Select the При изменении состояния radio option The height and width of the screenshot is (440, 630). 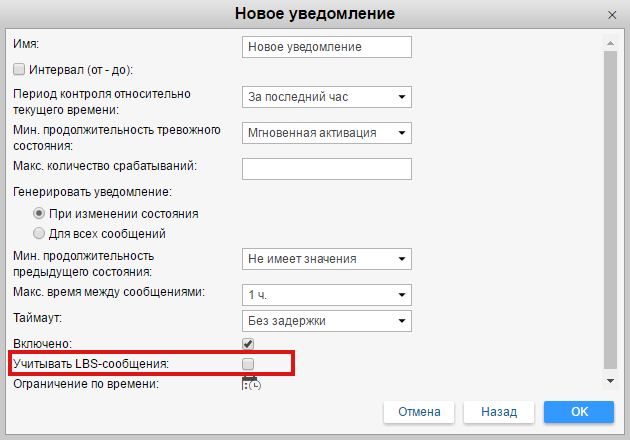(39, 214)
